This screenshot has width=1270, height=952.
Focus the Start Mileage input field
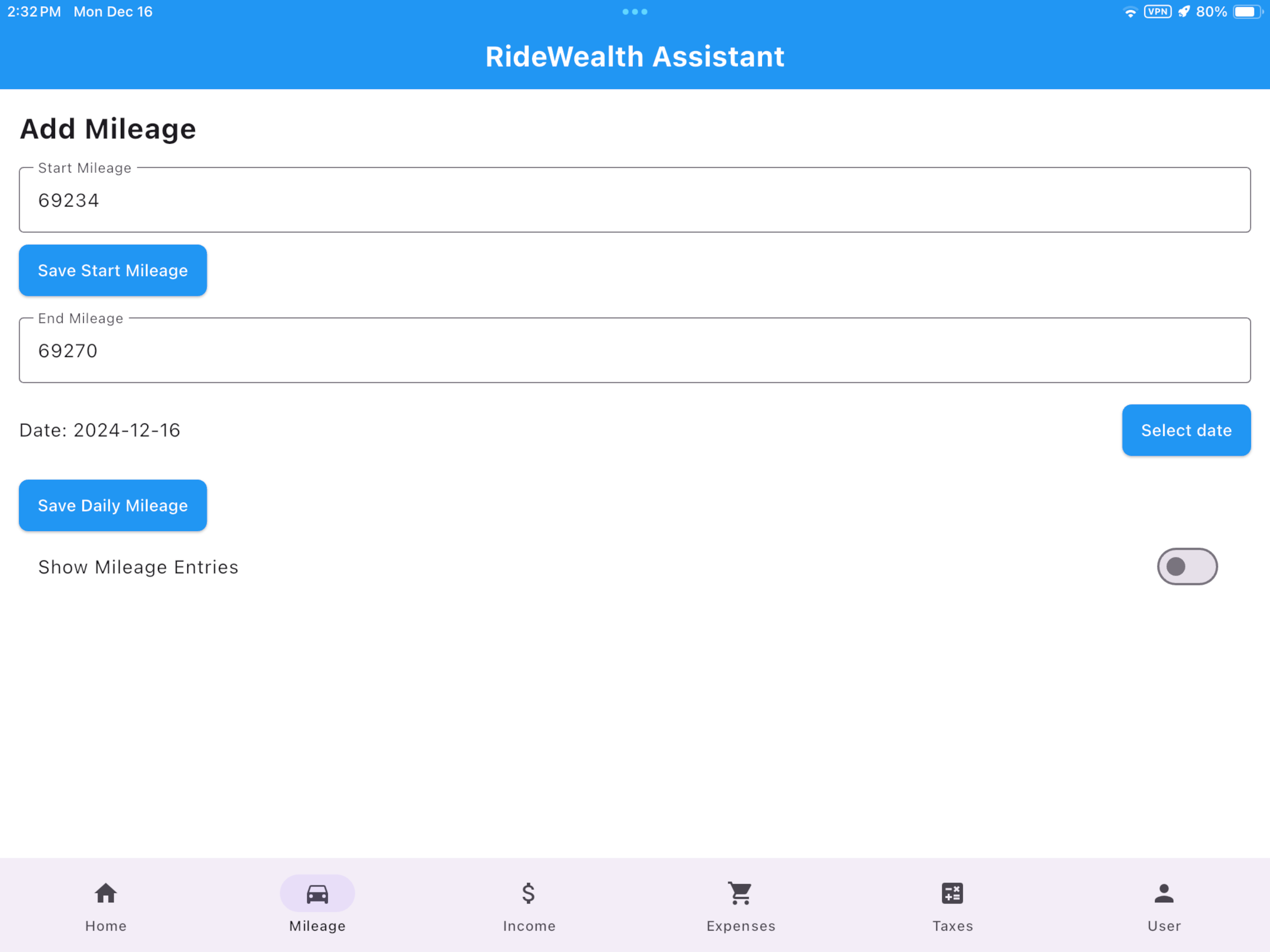635,200
